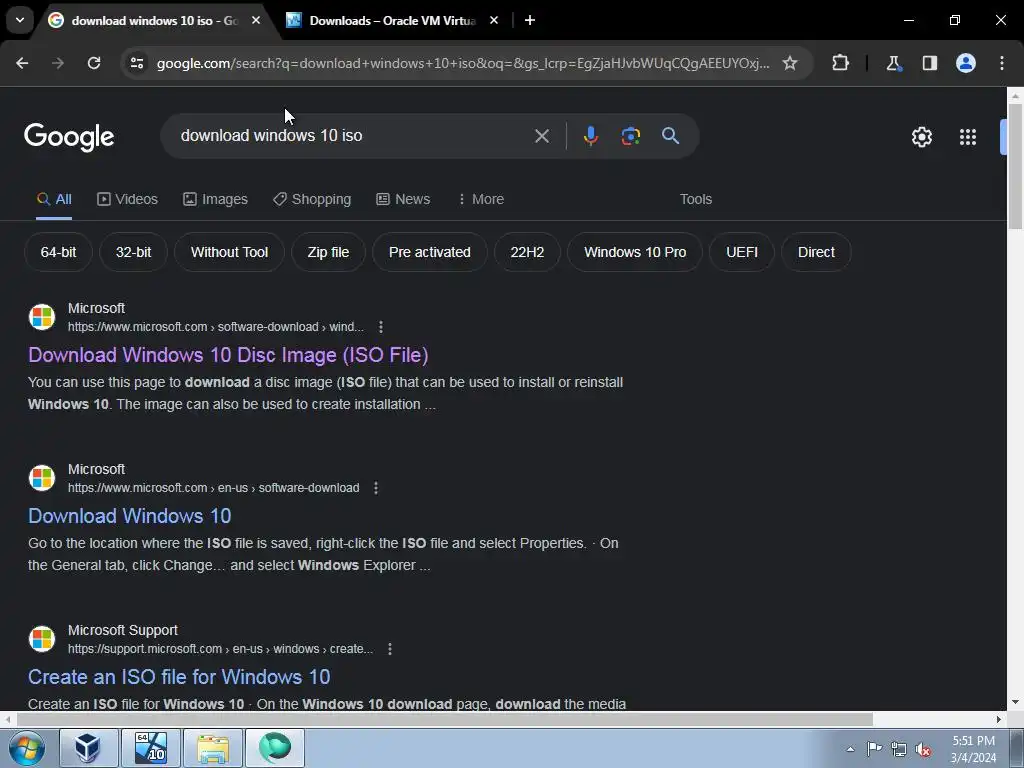Screen dimensions: 1024x768
Task: Apply the Direct filter chip
Action: coord(816,252)
